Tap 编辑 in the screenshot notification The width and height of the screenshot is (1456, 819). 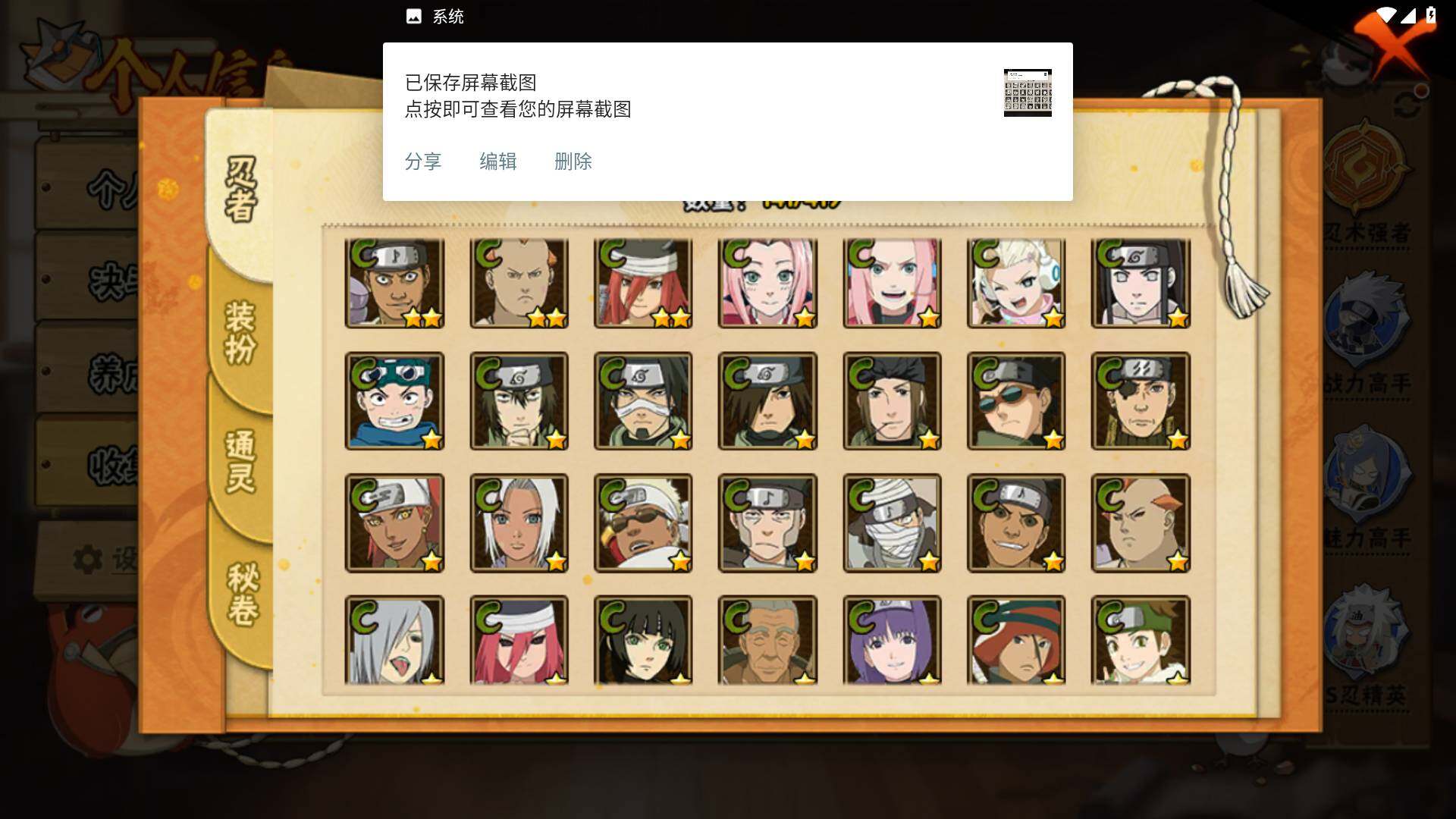click(x=498, y=162)
